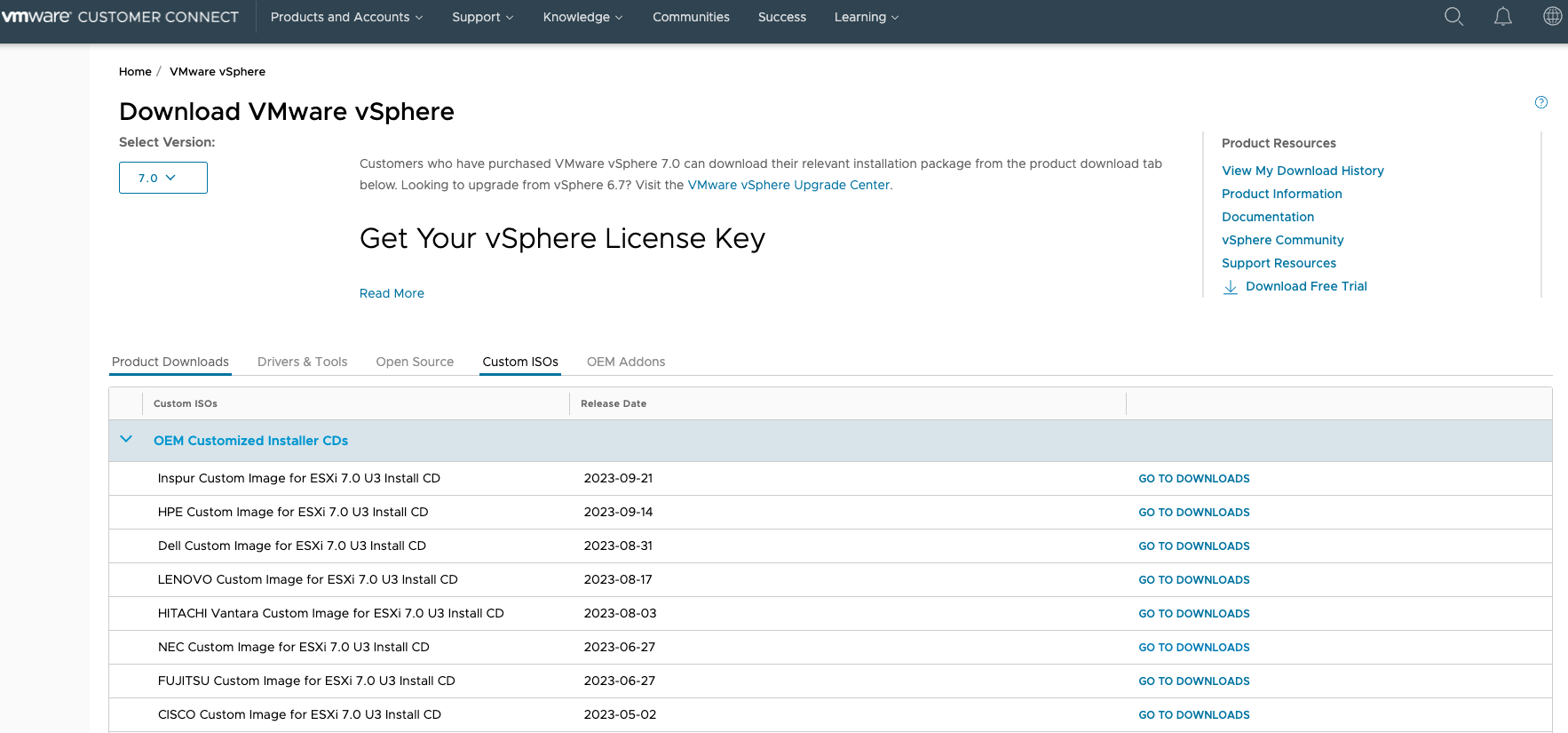The width and height of the screenshot is (1568, 733).
Task: Click the Custom ISOs column header
Action: (x=186, y=403)
